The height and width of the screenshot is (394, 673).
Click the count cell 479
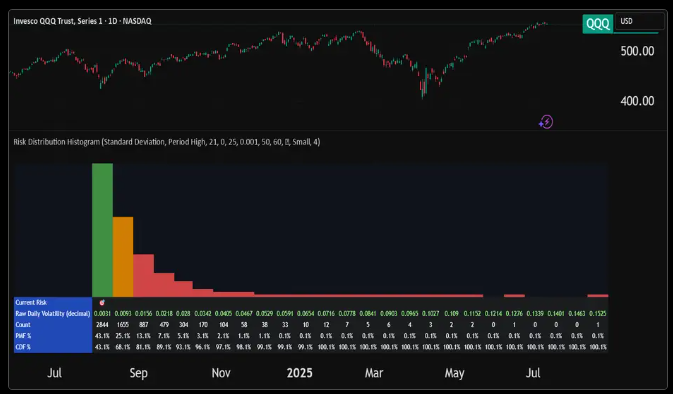coord(164,325)
